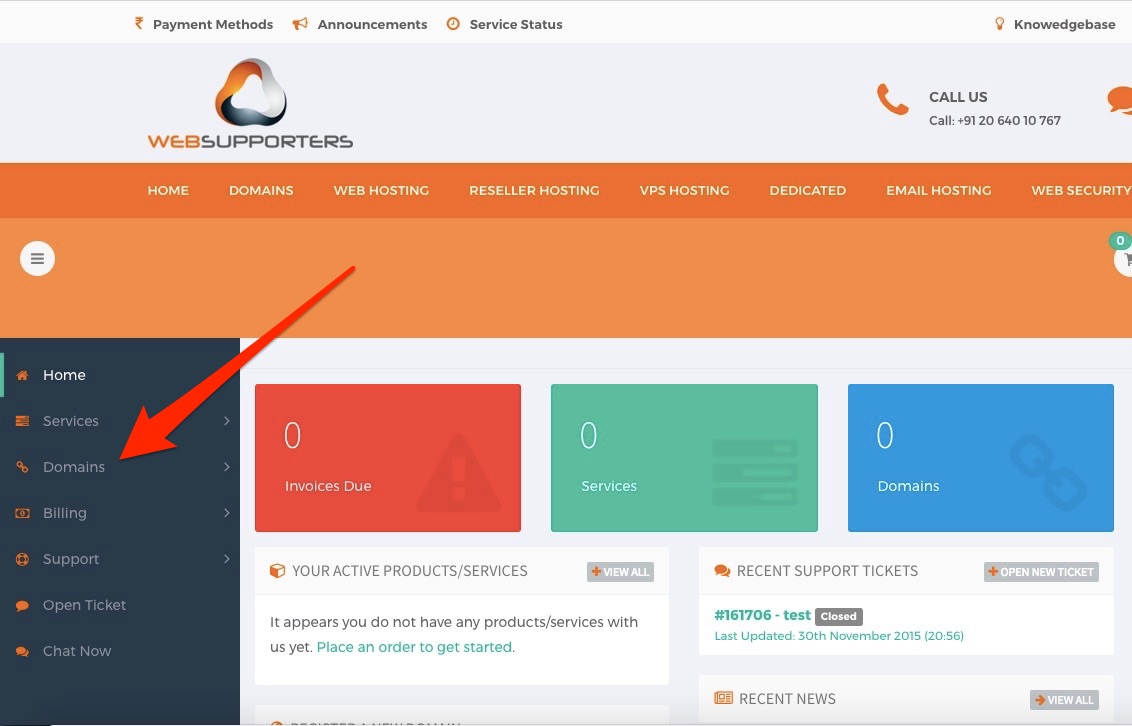
Task: Expand the Services sidebar chevron
Action: [227, 421]
